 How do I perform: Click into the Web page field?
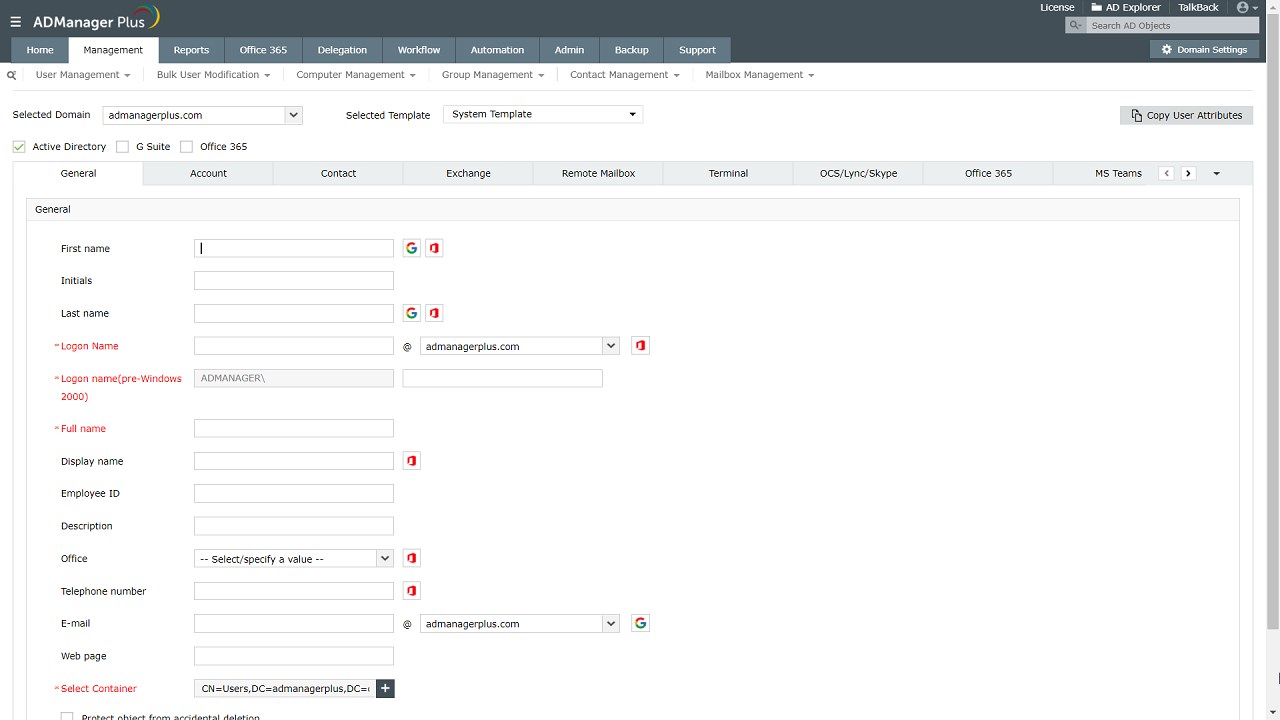coord(294,656)
